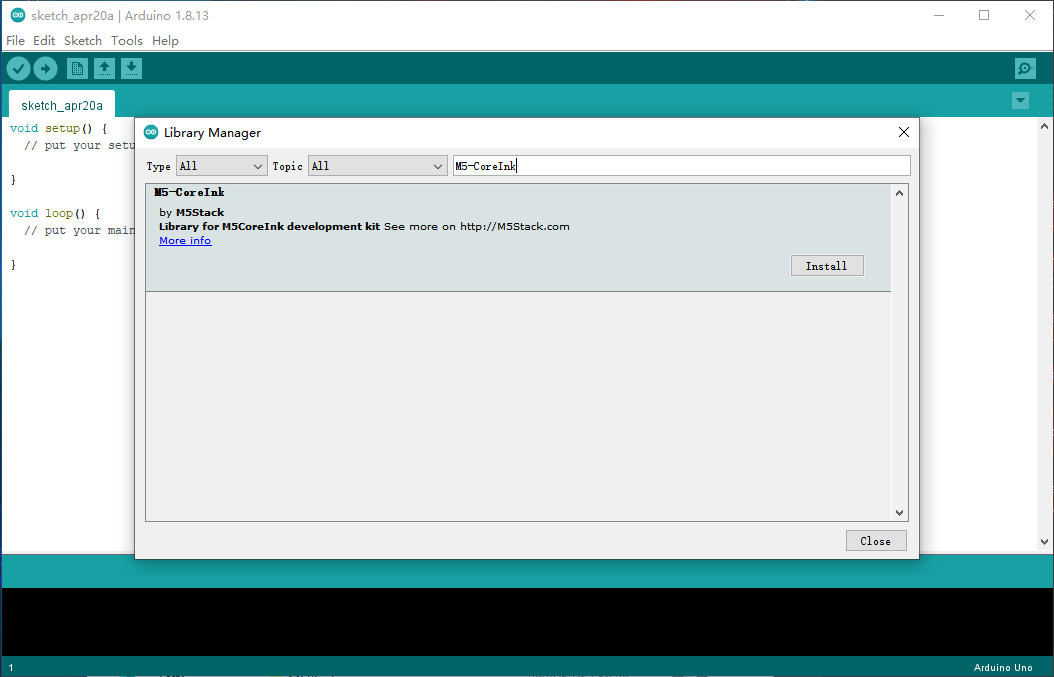Click the Arduino Uno board status text
This screenshot has height=677, width=1054.
1003,668
